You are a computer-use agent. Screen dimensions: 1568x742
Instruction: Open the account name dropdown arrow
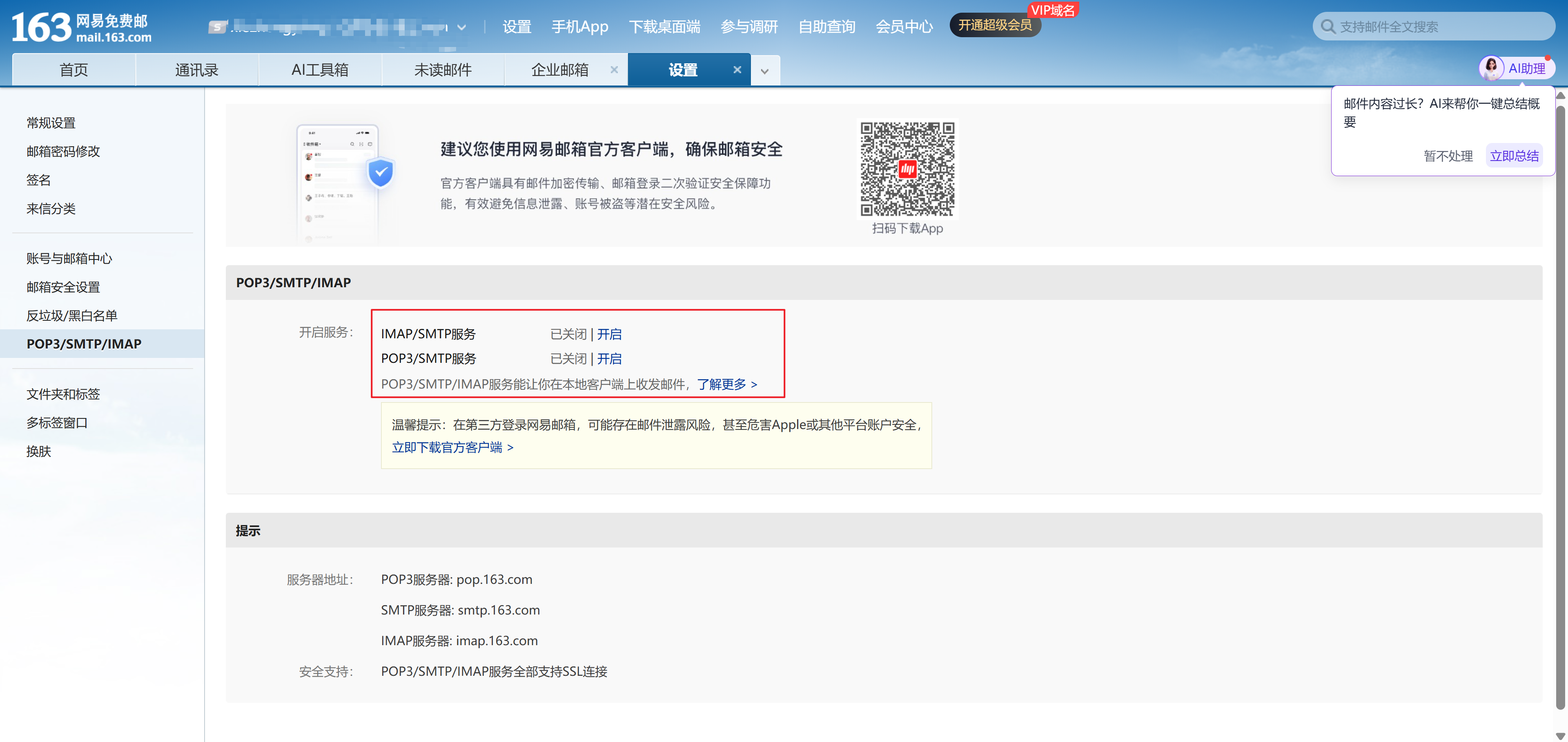(x=462, y=27)
